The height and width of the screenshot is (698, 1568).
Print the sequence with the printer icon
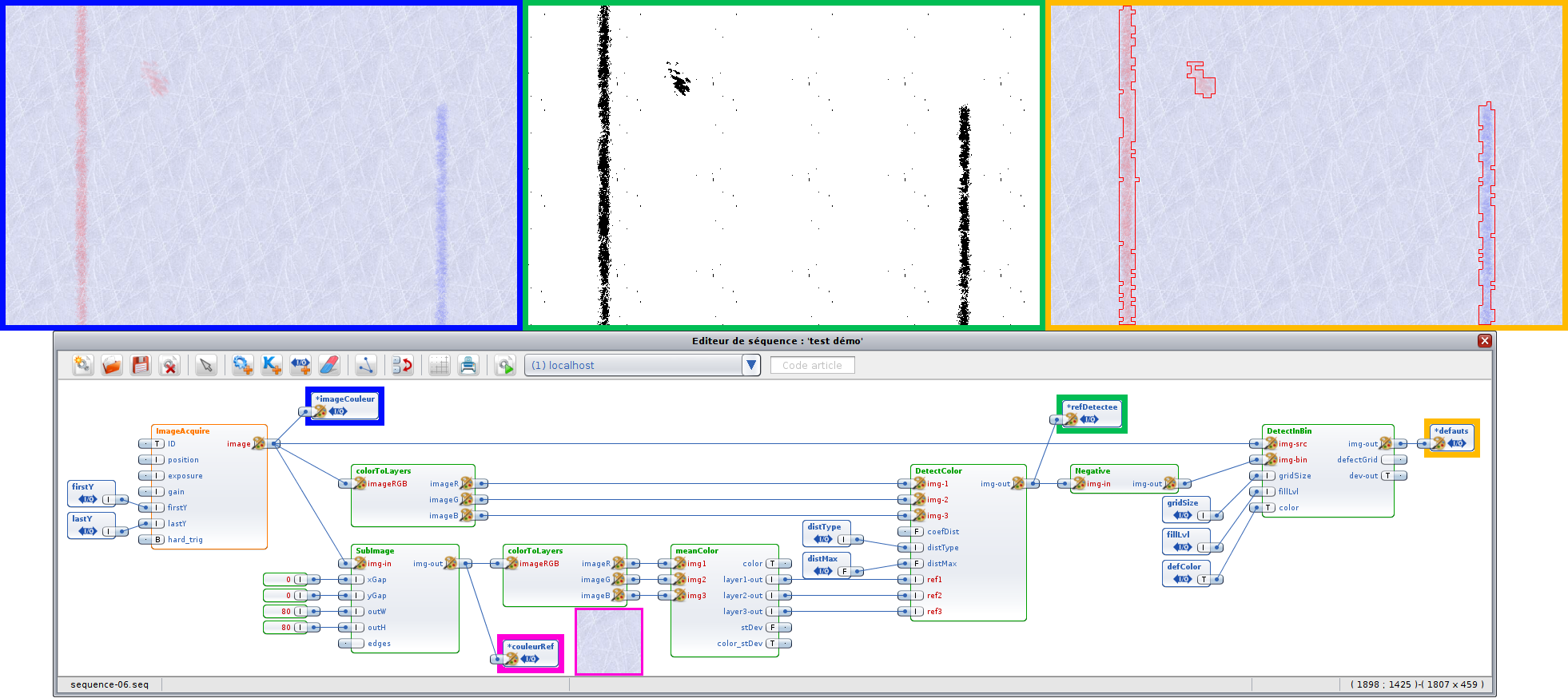point(468,365)
